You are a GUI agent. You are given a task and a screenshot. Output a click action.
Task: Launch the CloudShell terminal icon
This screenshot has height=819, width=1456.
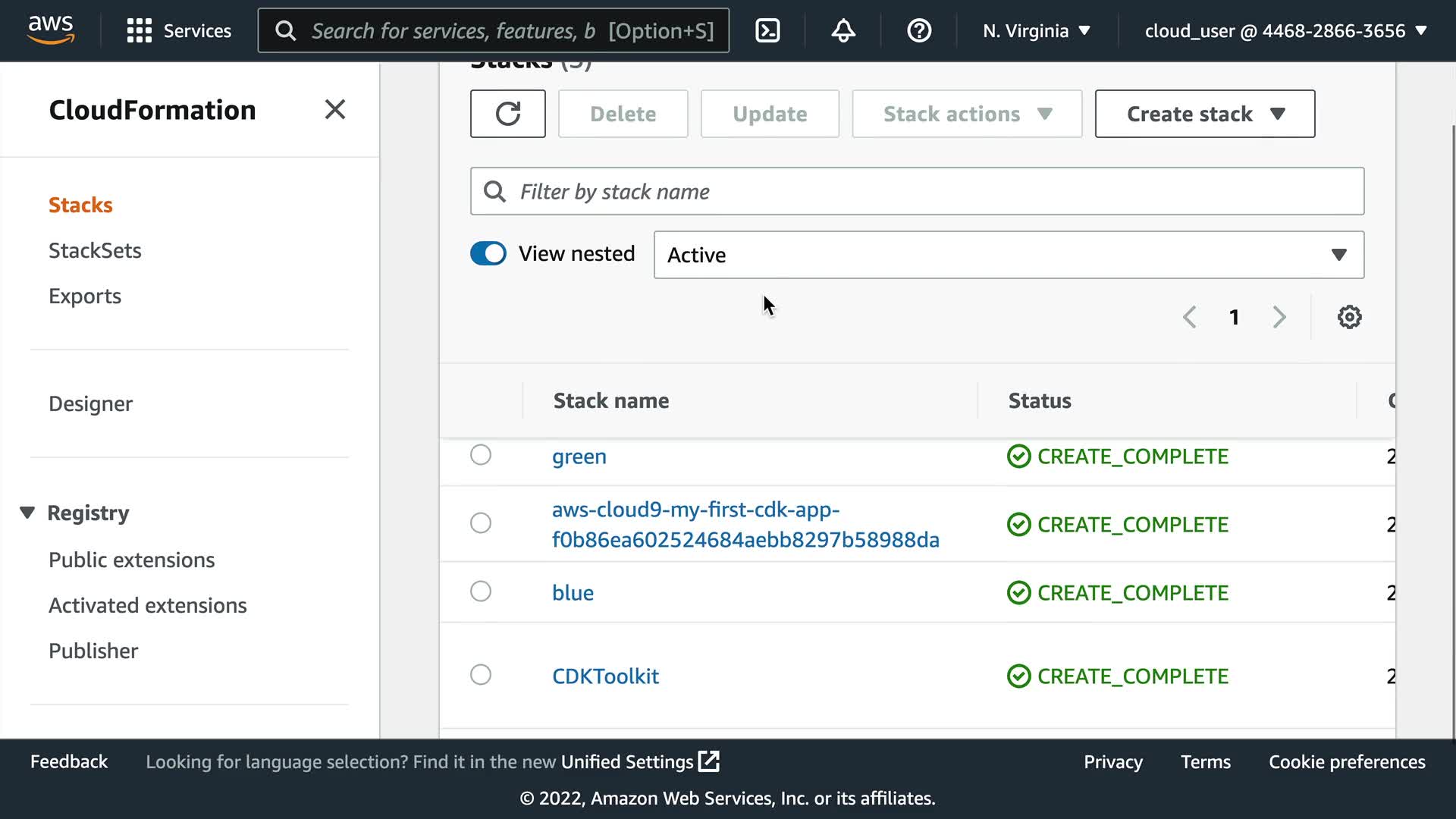click(767, 30)
